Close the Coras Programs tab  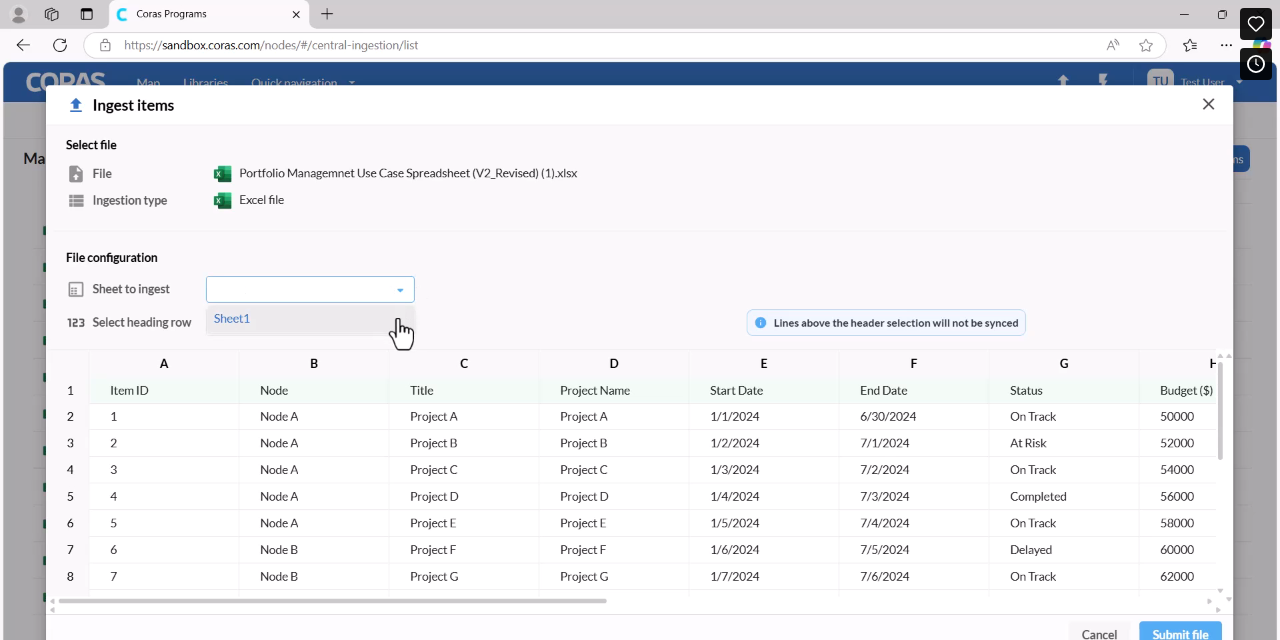296,14
